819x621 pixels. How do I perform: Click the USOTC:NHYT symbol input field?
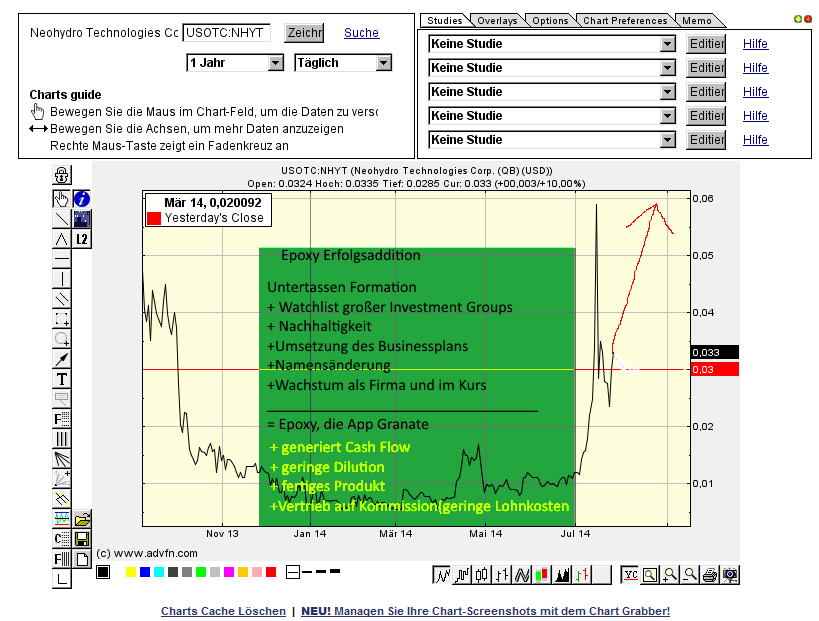pyautogui.click(x=226, y=33)
